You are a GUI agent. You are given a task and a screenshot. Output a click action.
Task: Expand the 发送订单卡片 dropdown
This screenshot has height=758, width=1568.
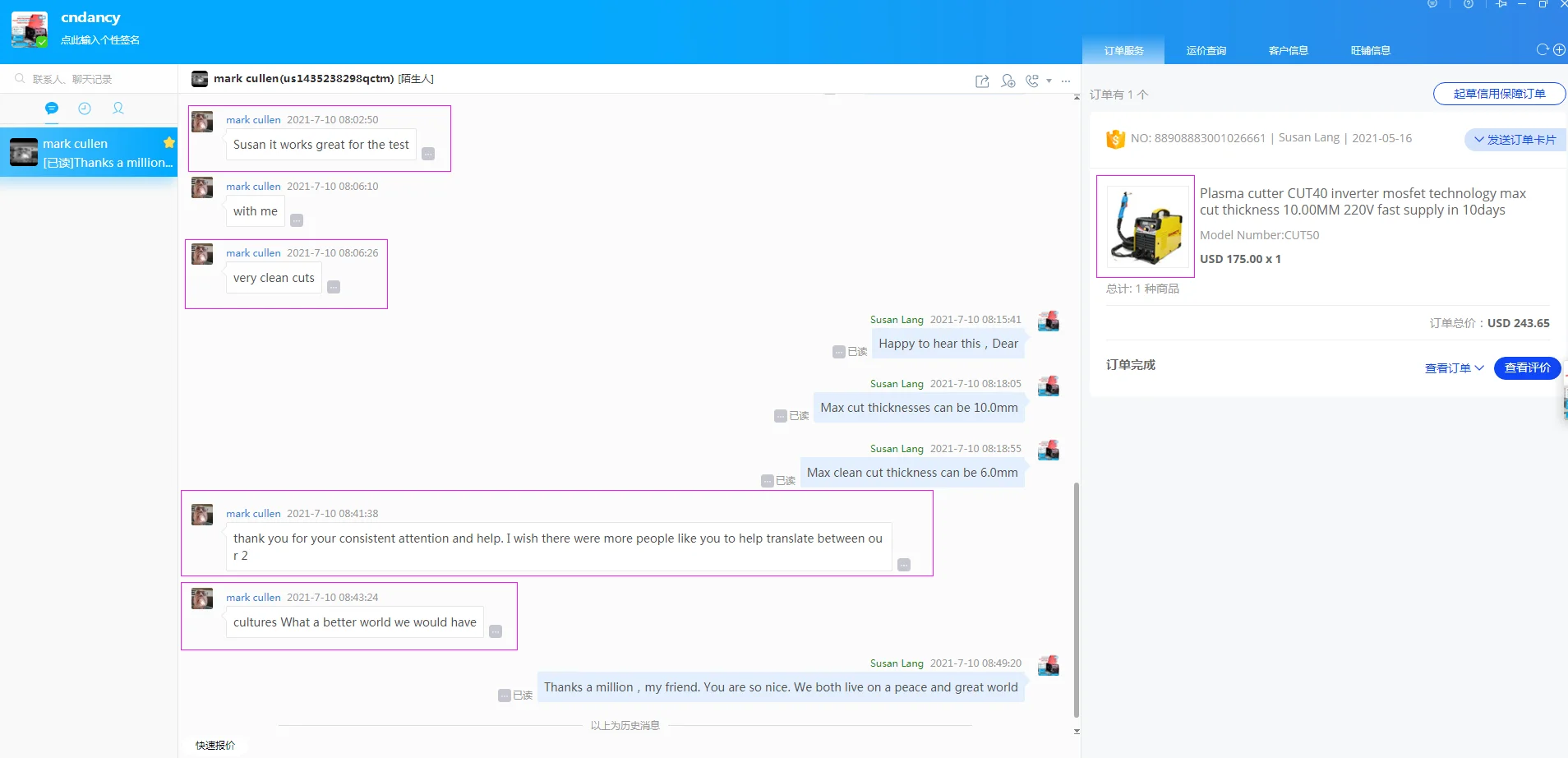[1515, 140]
